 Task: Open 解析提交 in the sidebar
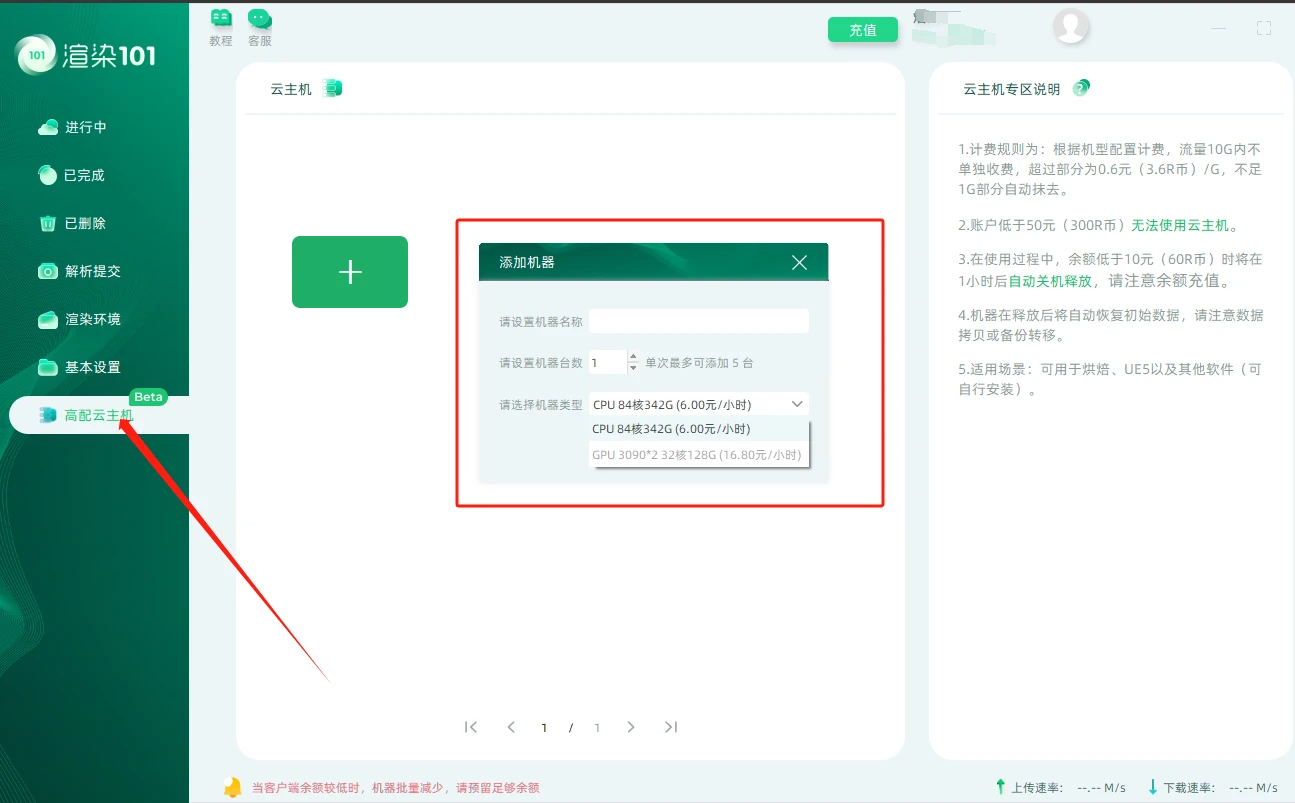point(79,271)
